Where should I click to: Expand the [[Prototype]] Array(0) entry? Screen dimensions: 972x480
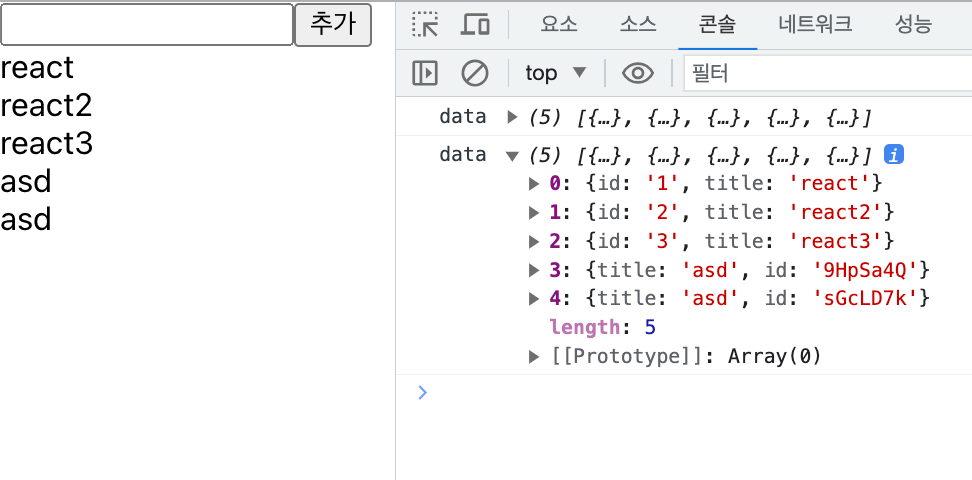coord(534,357)
